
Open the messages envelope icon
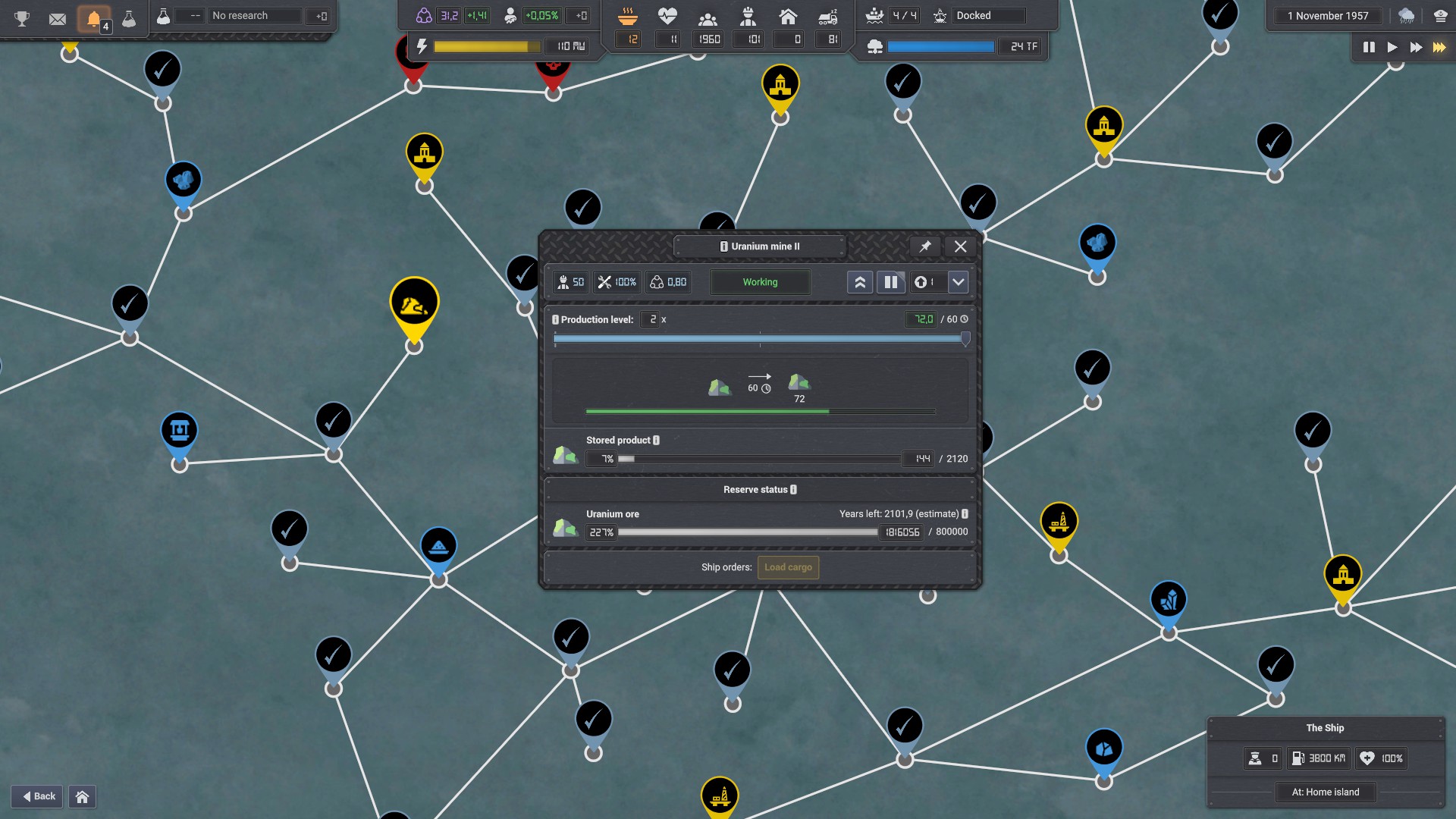58,18
